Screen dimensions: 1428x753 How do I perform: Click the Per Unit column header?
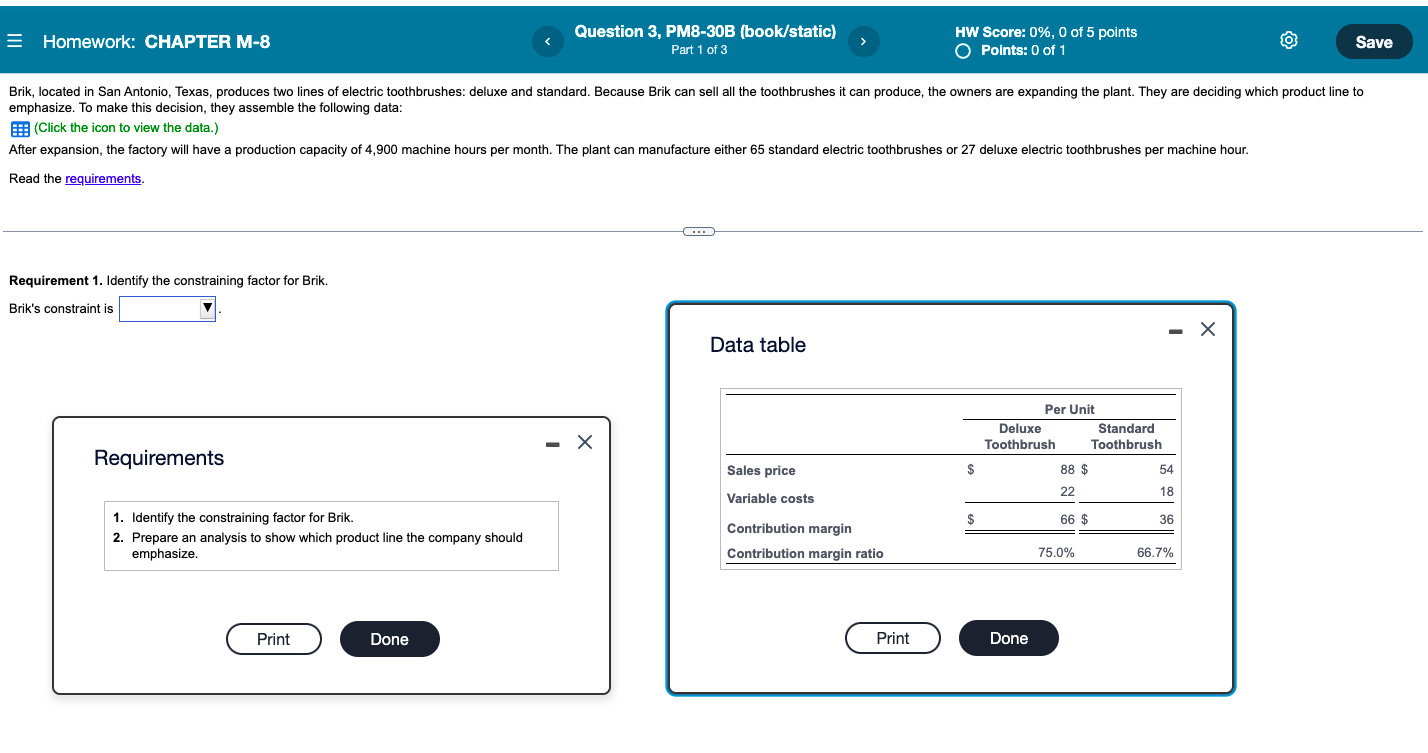(1069, 409)
